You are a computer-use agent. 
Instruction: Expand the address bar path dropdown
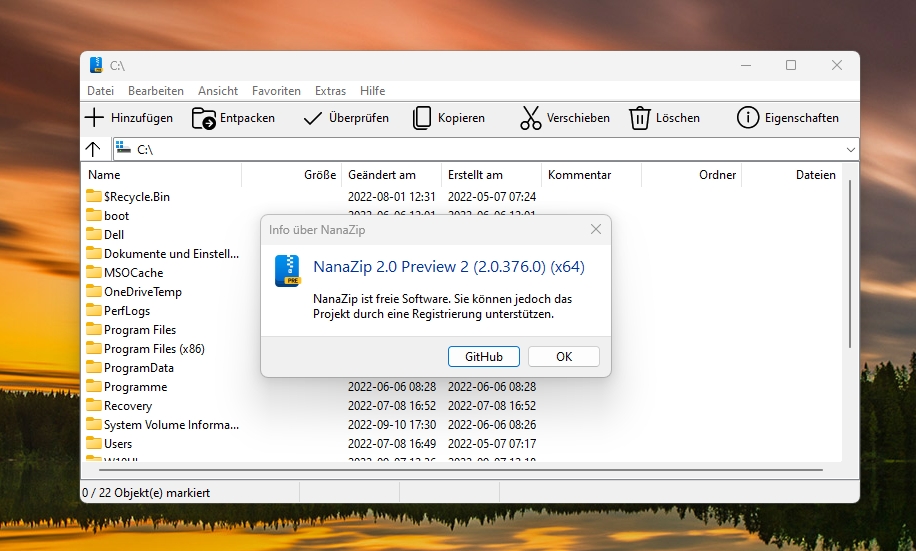point(851,150)
